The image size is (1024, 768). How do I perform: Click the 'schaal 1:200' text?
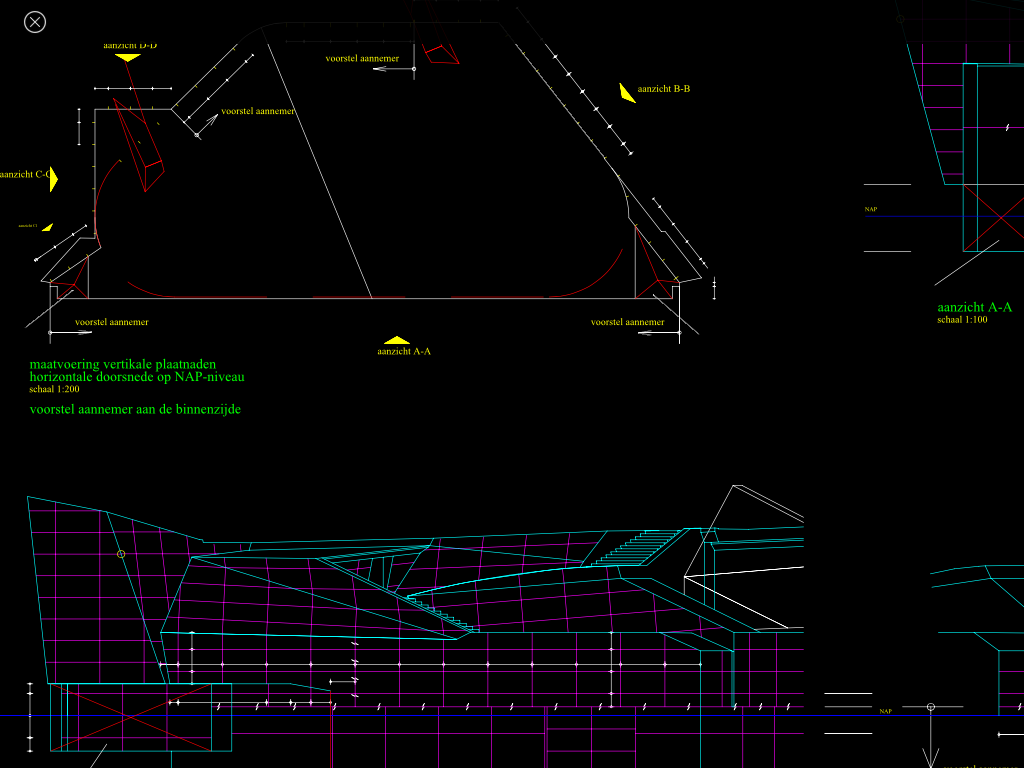click(54, 389)
